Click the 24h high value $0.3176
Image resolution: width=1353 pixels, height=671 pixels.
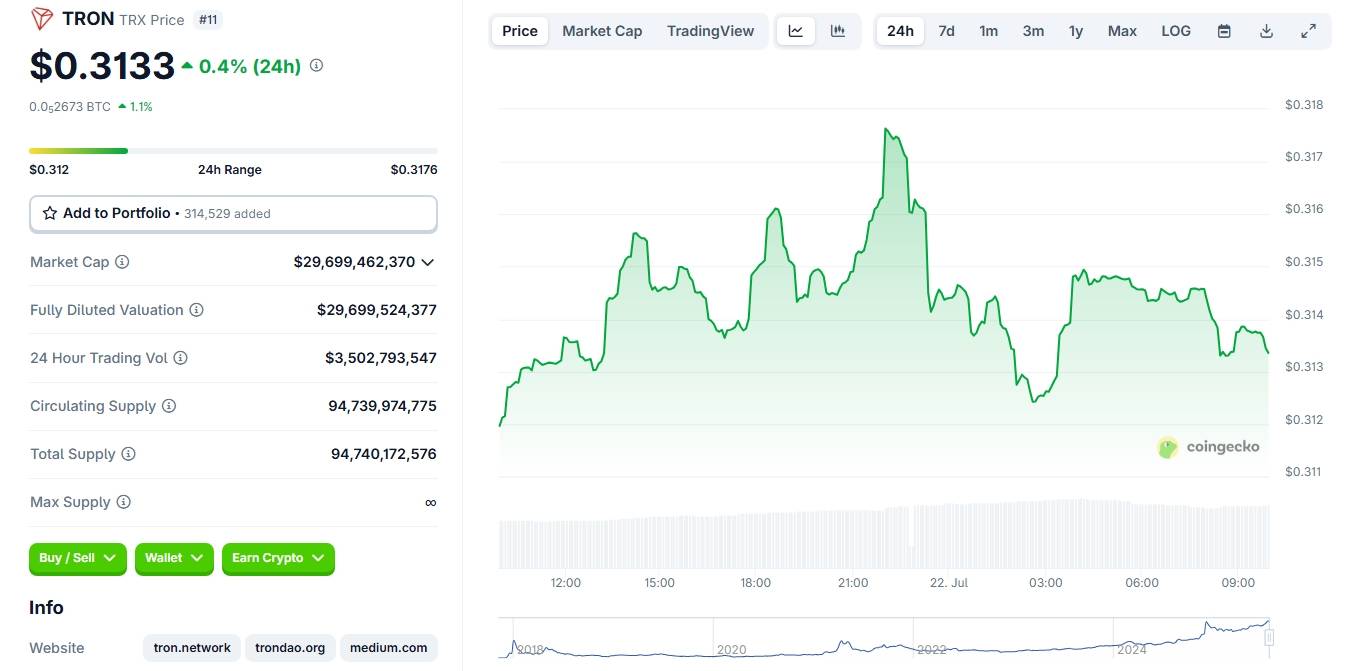[x=414, y=170]
